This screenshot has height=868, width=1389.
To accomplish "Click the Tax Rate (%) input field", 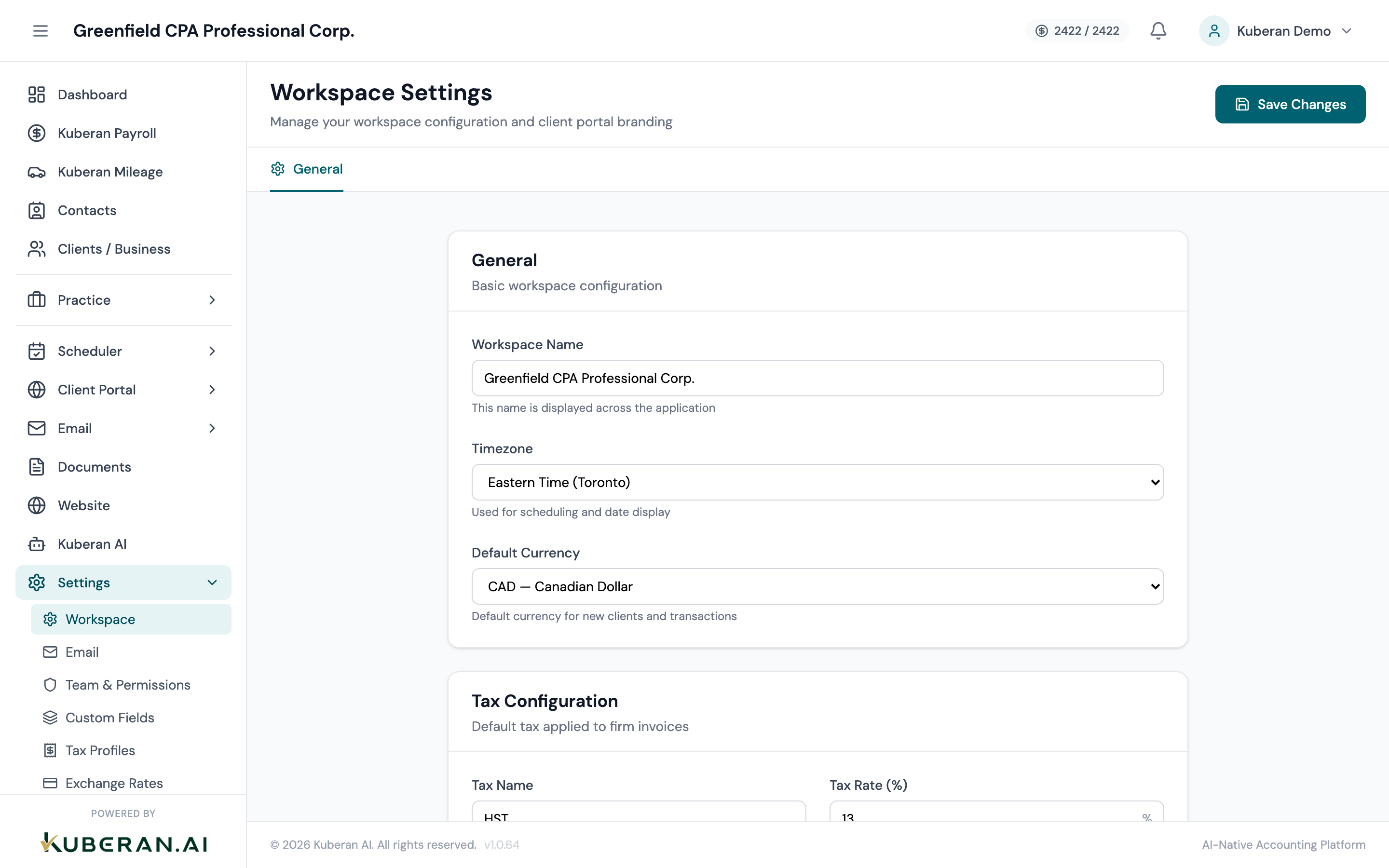I will (x=996, y=811).
